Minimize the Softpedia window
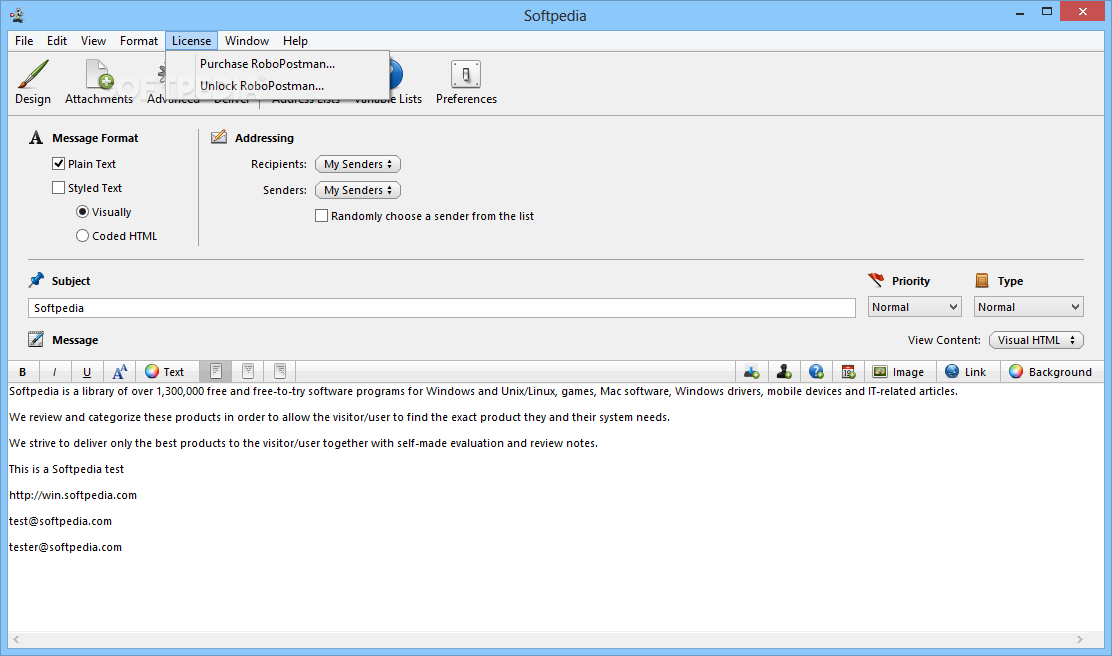 1020,13
